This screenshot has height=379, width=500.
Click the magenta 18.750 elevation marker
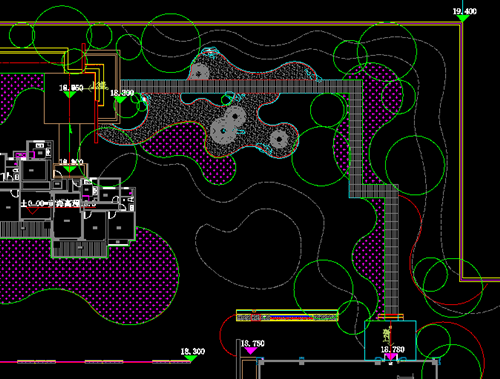pos(251,350)
